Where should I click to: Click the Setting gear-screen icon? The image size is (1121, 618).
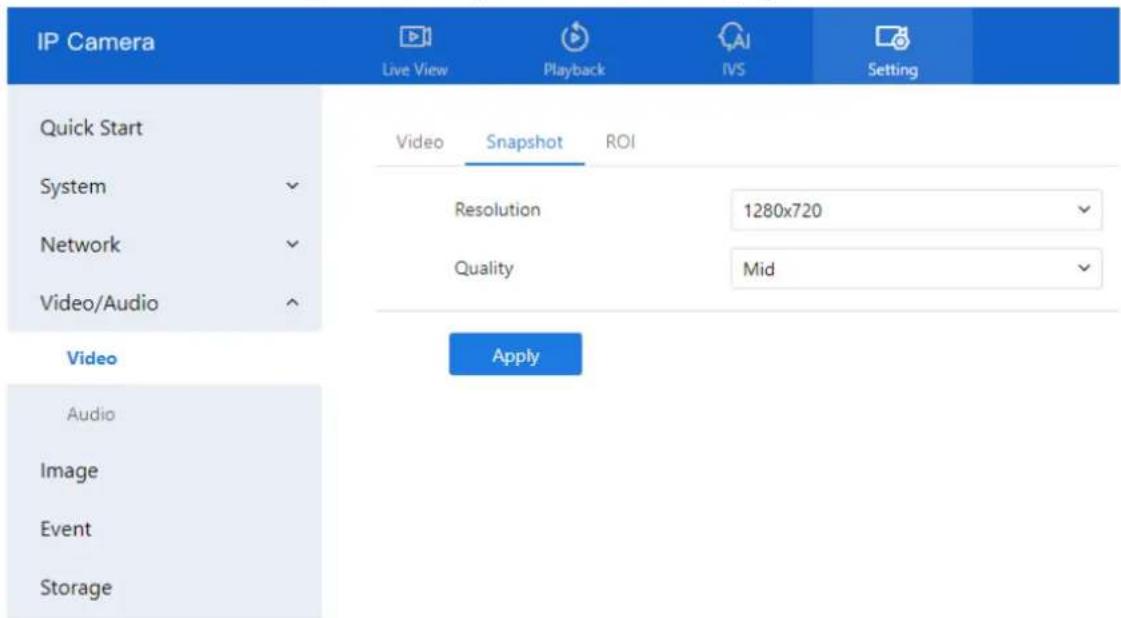point(892,36)
